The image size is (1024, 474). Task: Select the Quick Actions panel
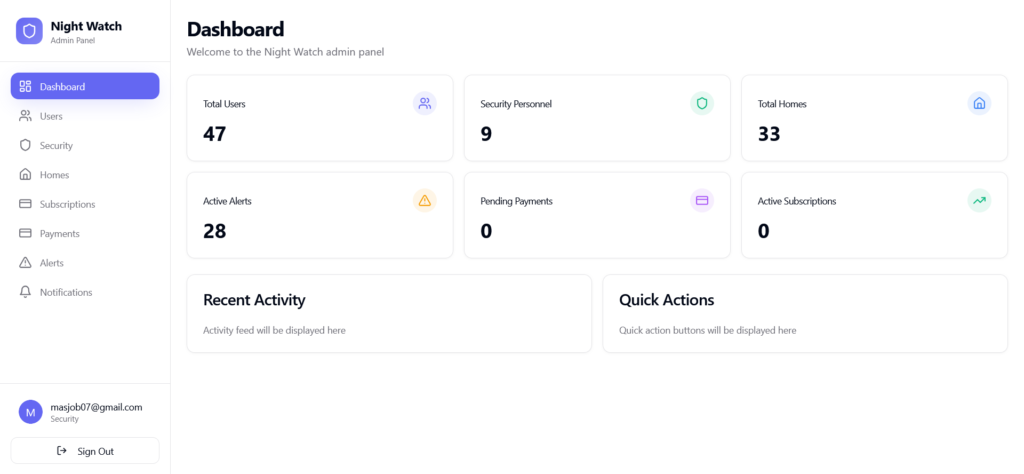point(804,313)
